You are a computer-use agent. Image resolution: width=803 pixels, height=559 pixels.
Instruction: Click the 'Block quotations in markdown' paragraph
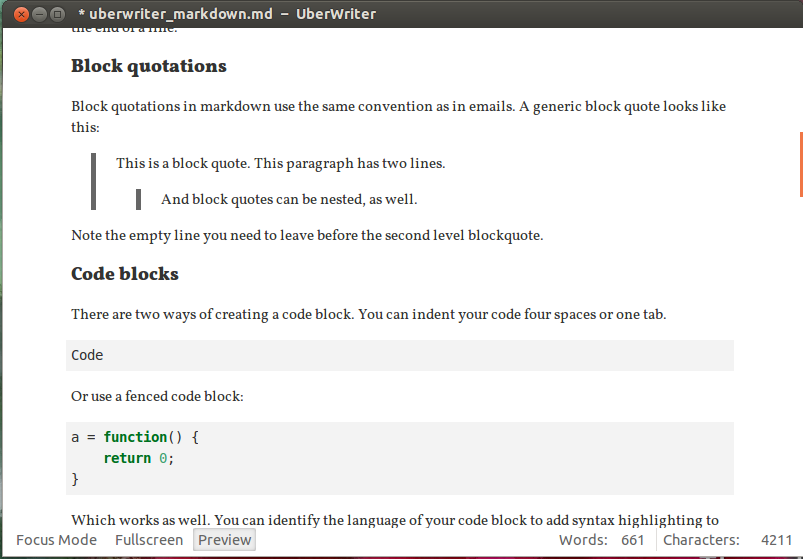coord(398,117)
